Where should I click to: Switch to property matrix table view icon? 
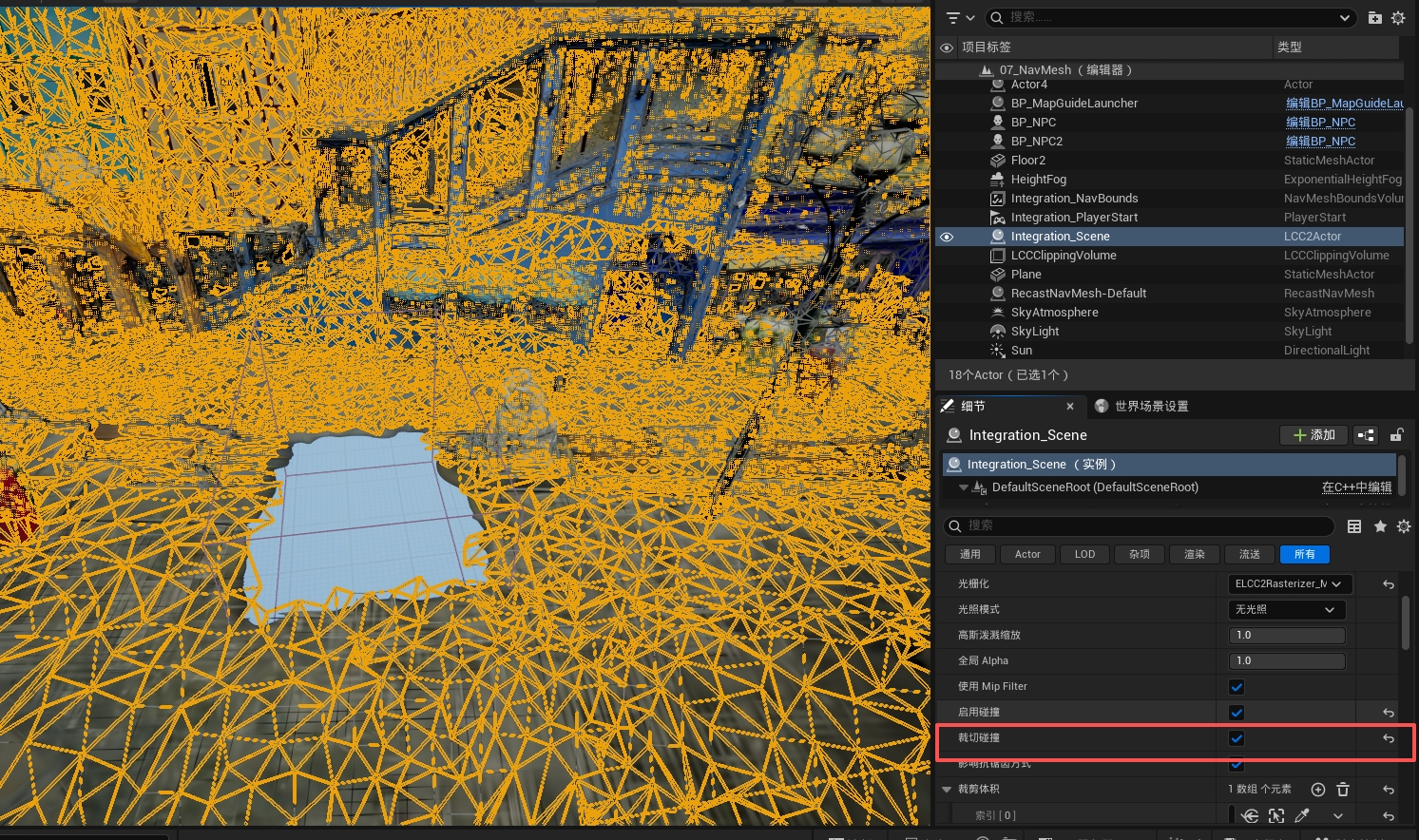click(1354, 526)
